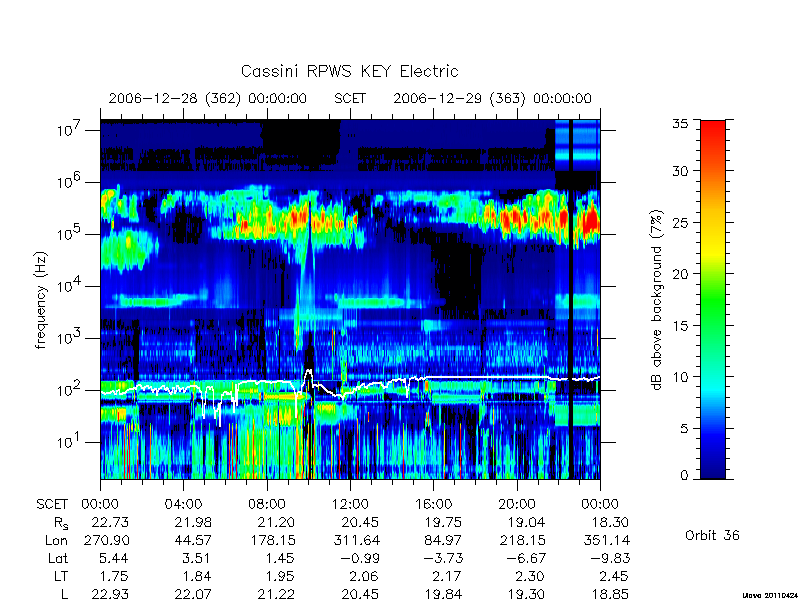
Task: Click the '35' tick on color bar
Action: [x=680, y=123]
